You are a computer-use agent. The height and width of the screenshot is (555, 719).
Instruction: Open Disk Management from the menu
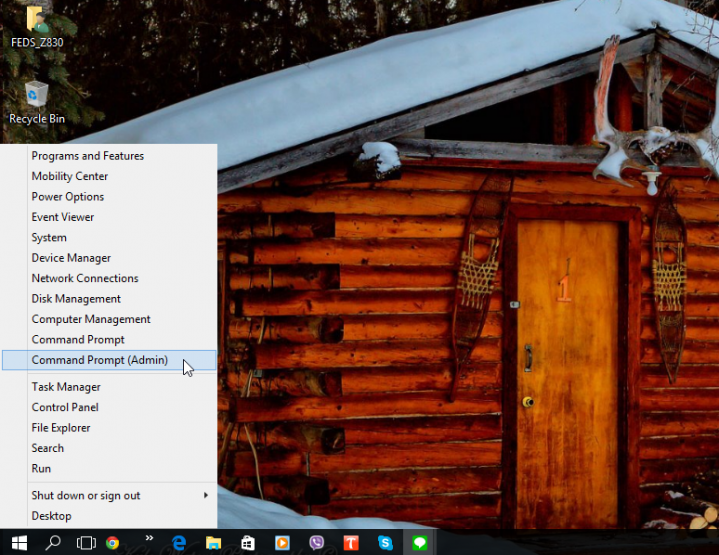pyautogui.click(x=110, y=299)
